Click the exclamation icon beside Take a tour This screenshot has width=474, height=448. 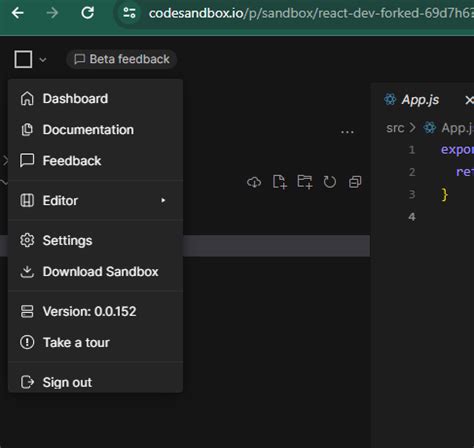pos(27,342)
